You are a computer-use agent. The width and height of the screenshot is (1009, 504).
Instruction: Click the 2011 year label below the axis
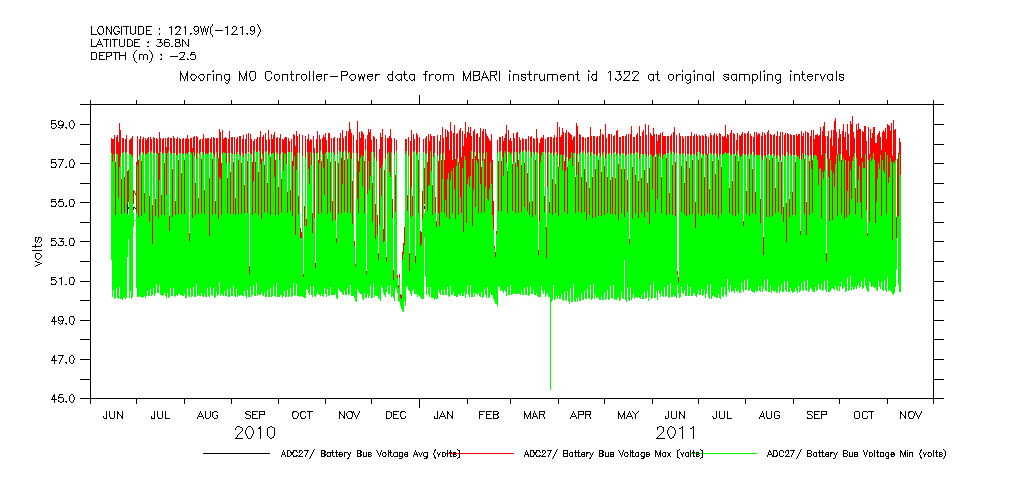(676, 433)
